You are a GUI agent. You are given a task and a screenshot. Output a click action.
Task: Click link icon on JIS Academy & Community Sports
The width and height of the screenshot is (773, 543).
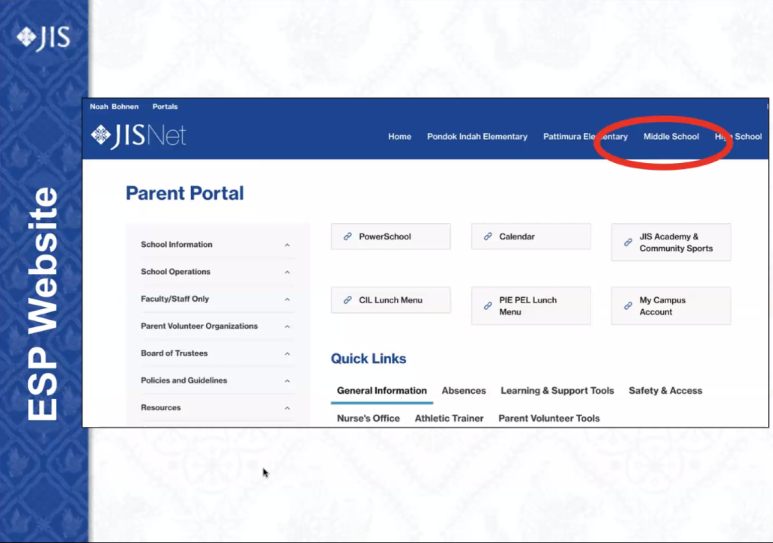click(x=628, y=242)
